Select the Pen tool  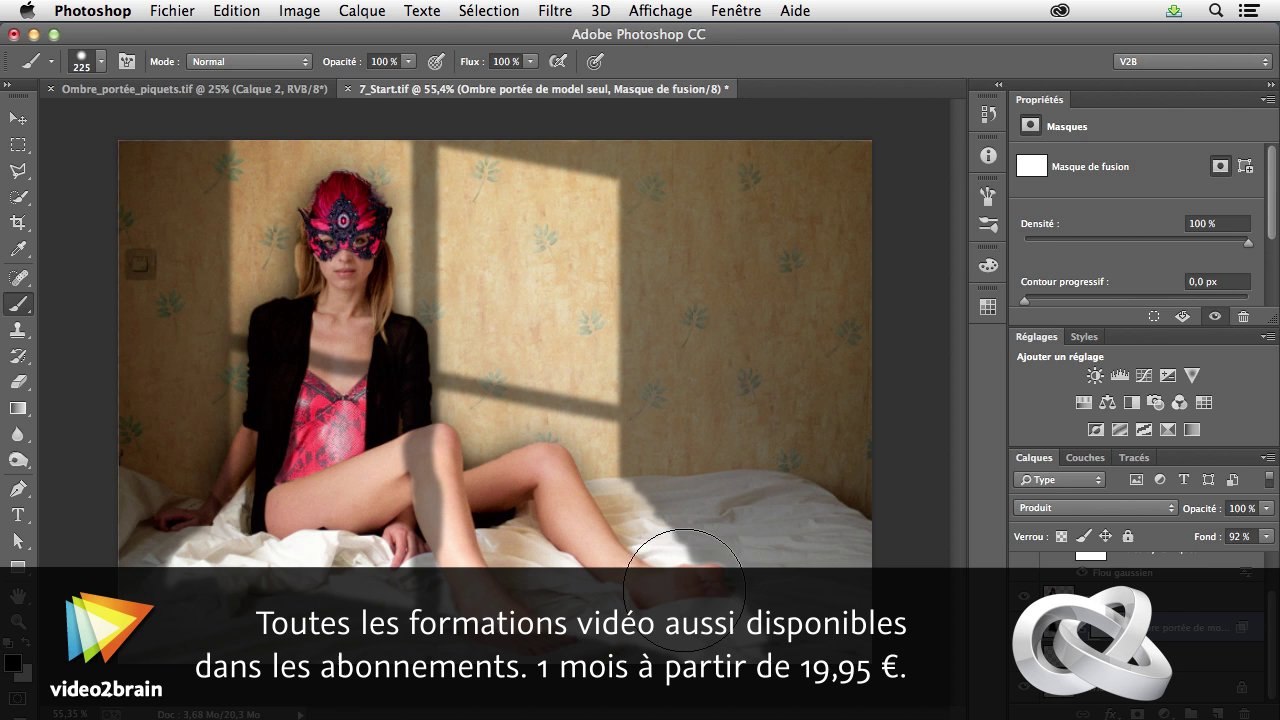[18, 489]
